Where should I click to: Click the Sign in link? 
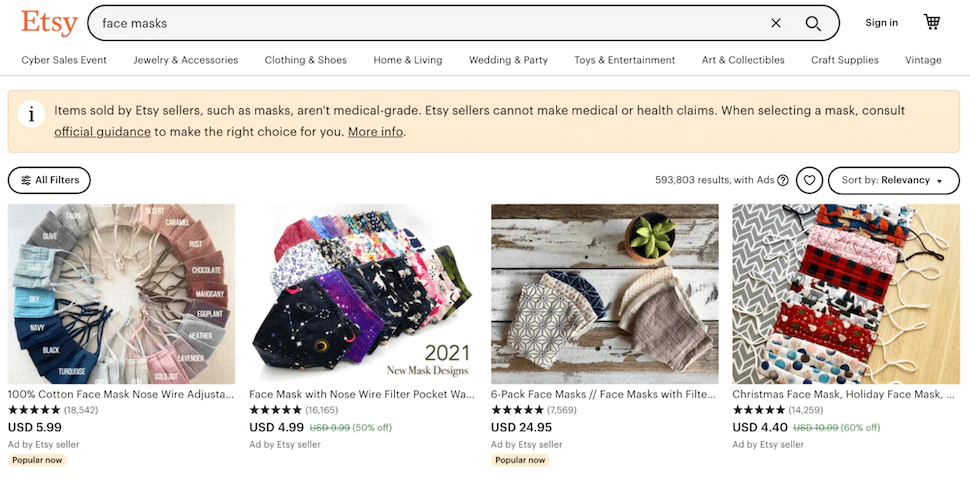[x=882, y=23]
